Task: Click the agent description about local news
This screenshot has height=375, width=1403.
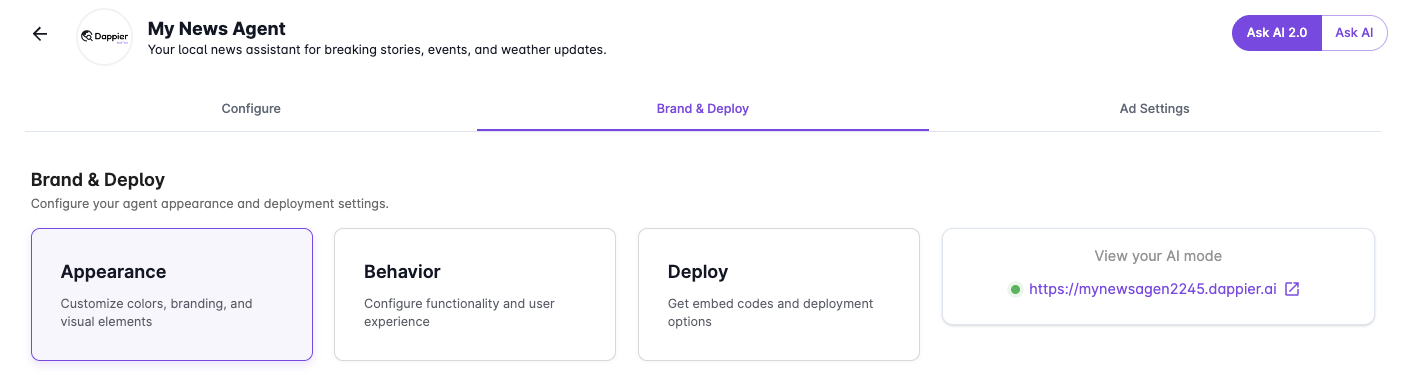Action: pos(377,49)
